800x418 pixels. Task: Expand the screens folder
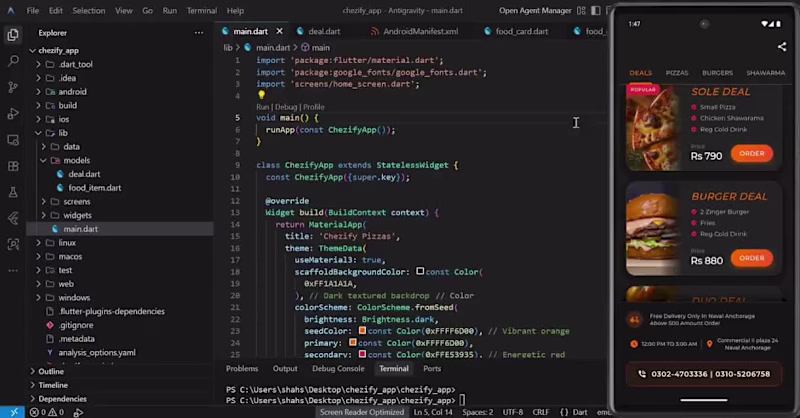(x=43, y=202)
